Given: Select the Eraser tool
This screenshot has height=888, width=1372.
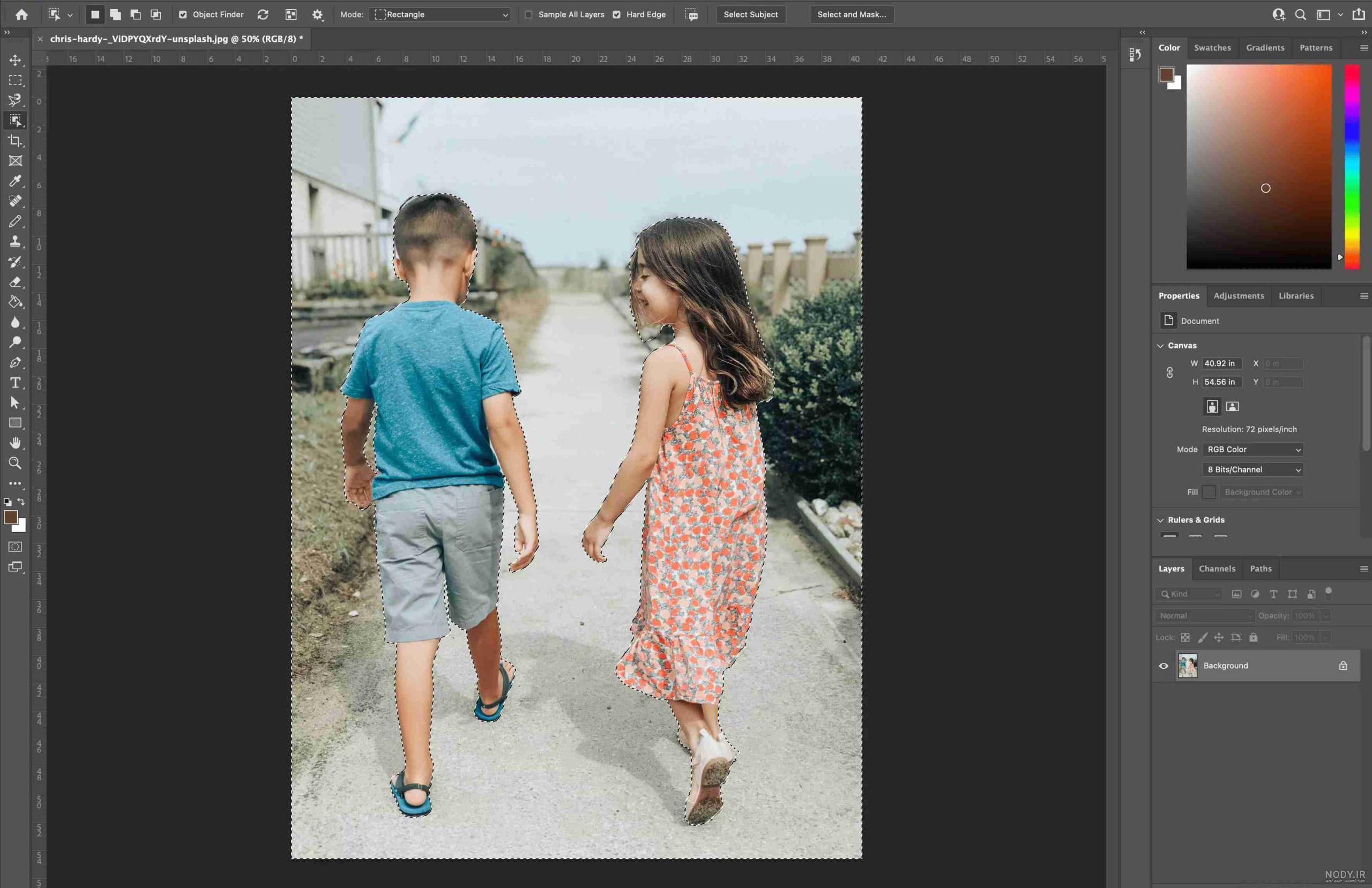Looking at the screenshot, I should pos(15,282).
